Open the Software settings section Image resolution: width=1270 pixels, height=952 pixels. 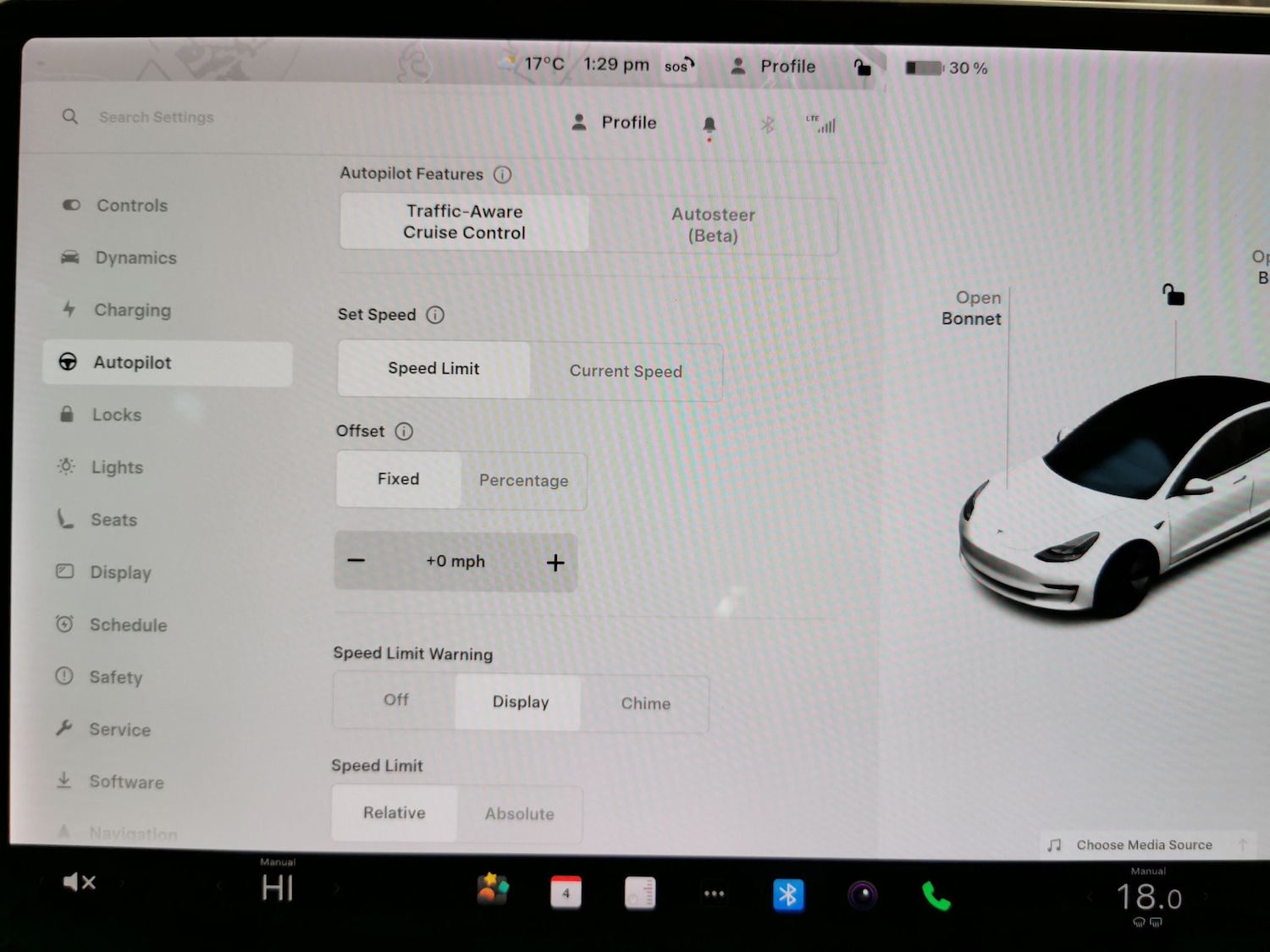coord(125,782)
